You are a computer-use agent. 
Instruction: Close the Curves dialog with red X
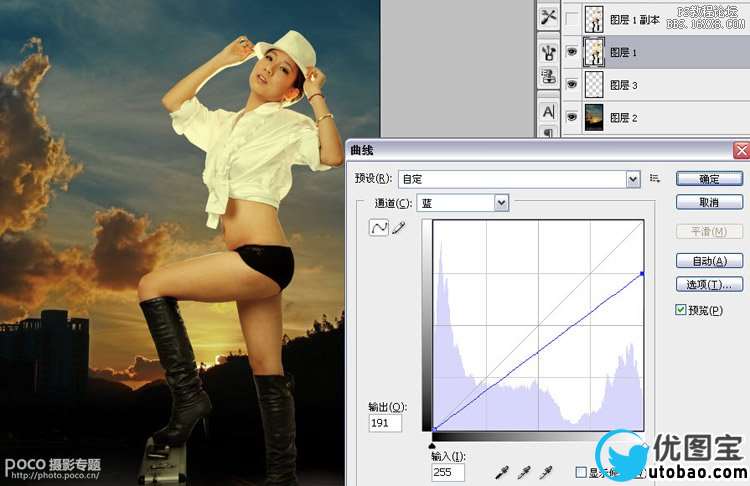coord(741,151)
